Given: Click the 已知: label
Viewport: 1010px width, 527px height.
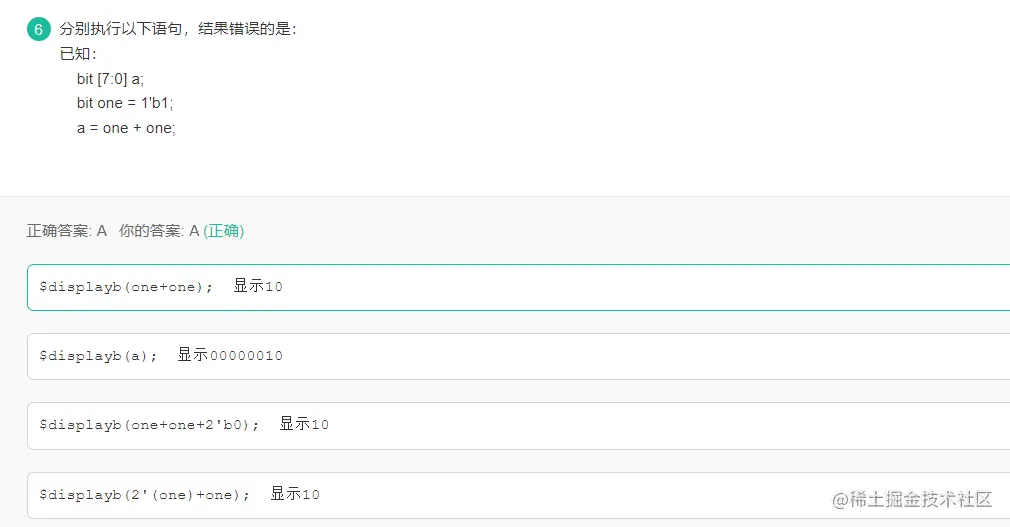Looking at the screenshot, I should pyautogui.click(x=78, y=54).
